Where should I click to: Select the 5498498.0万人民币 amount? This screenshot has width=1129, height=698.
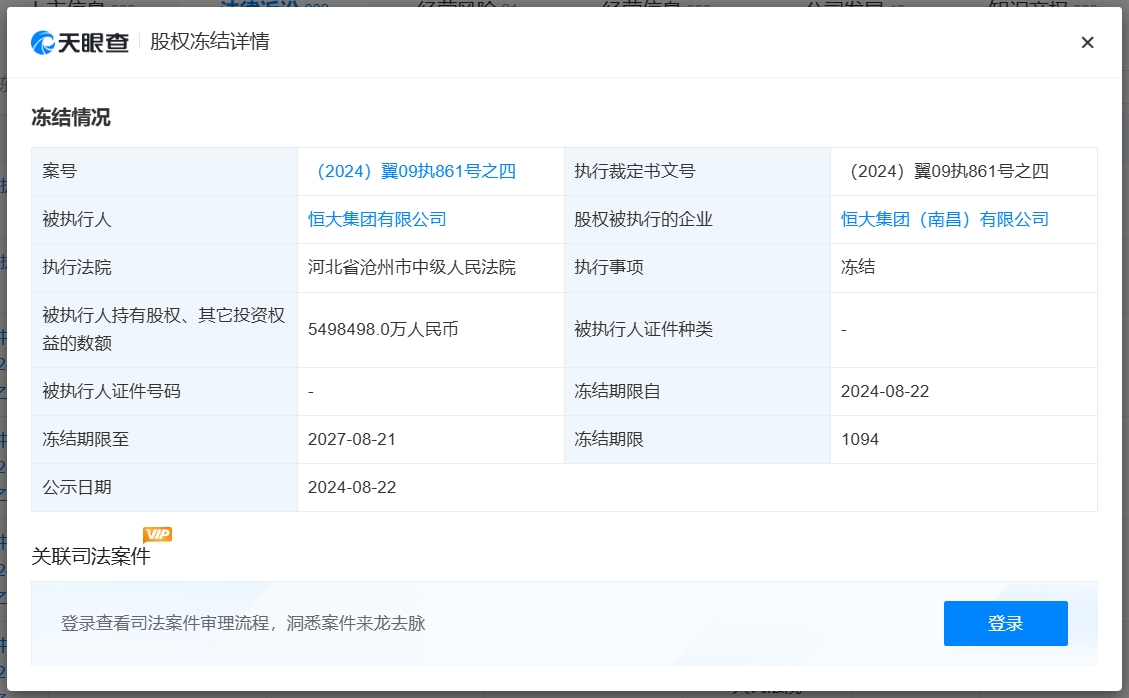click(x=383, y=329)
